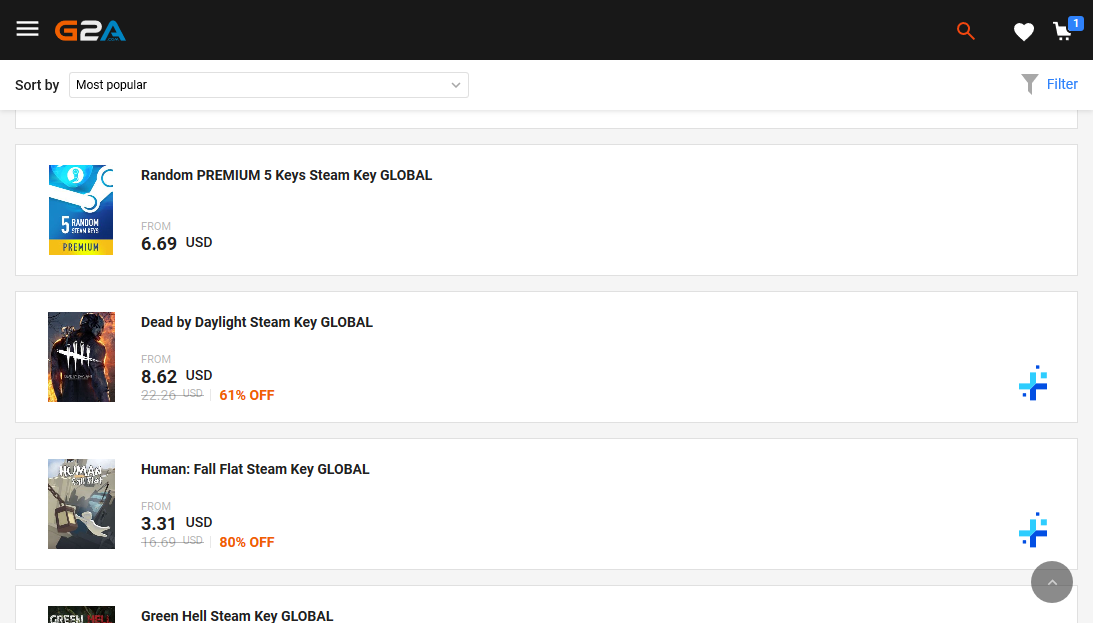This screenshot has width=1093, height=623.
Task: Click the crossed-out 16.69 USD price
Action: 172,542
